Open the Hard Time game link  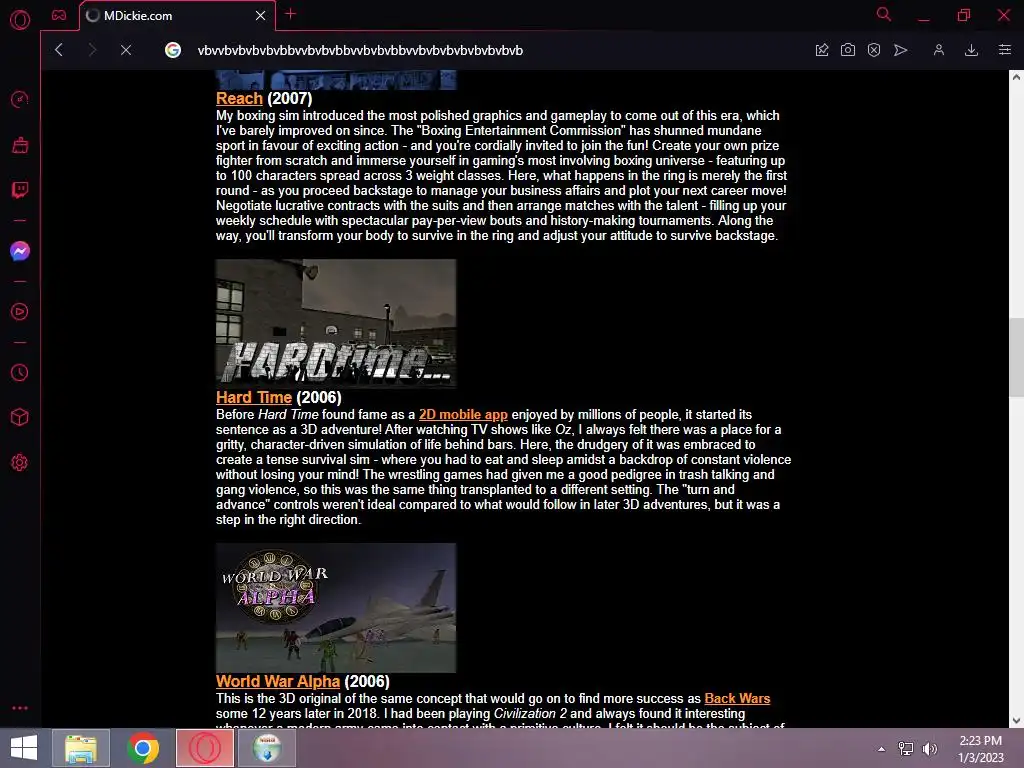point(253,398)
